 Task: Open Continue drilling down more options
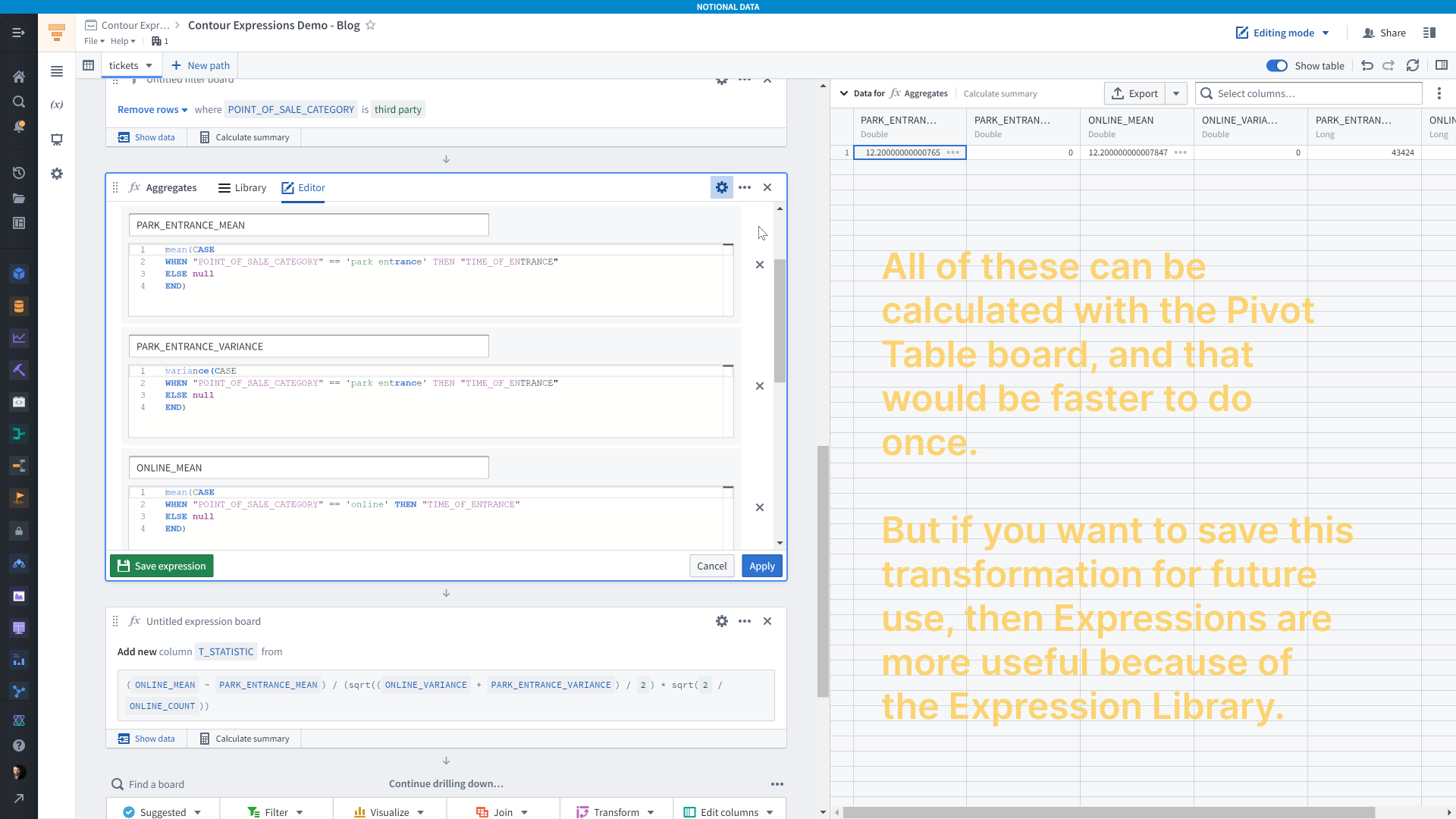[x=777, y=784]
